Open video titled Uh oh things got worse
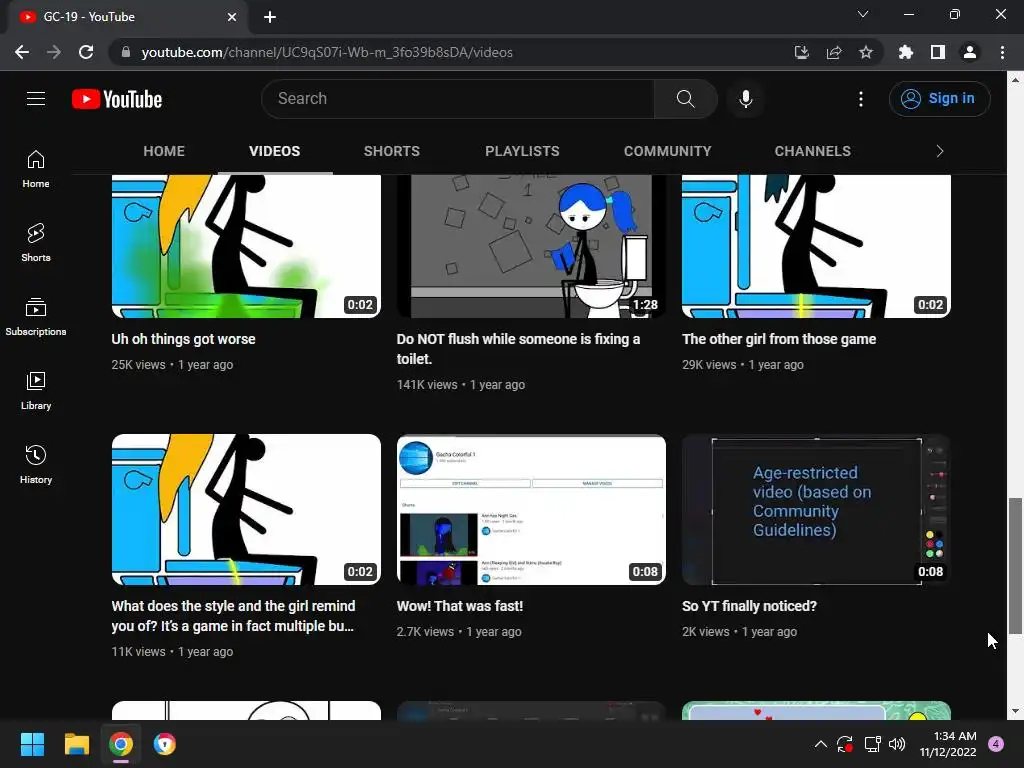Viewport: 1024px width, 768px height. point(184,339)
